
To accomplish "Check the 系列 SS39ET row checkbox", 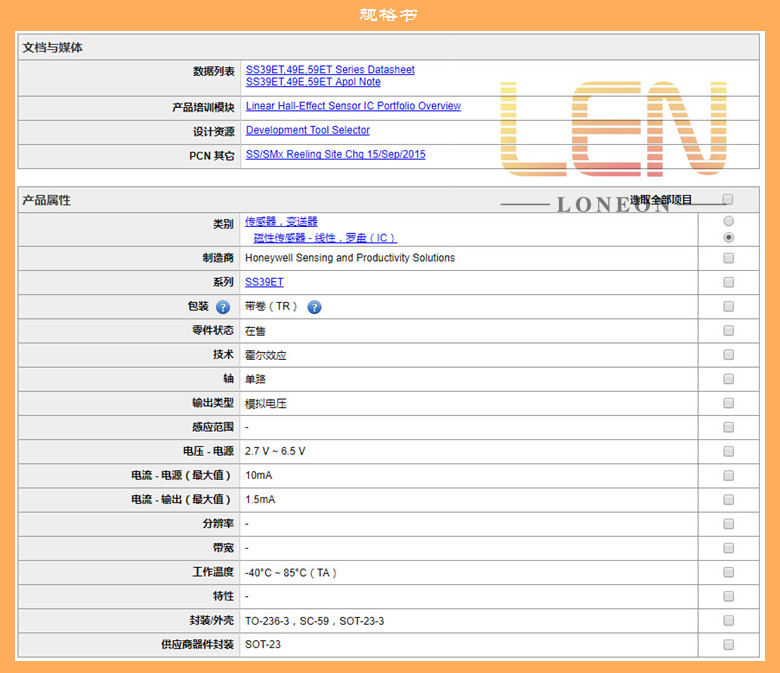I will click(728, 282).
